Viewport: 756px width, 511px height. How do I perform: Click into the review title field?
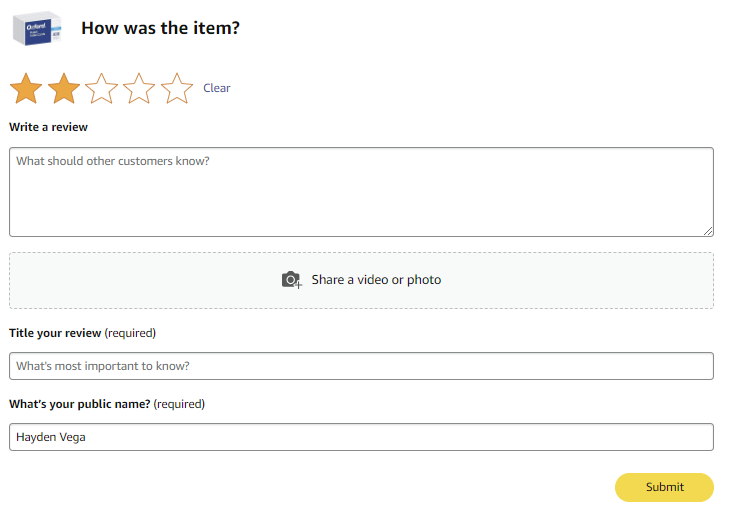coord(361,366)
